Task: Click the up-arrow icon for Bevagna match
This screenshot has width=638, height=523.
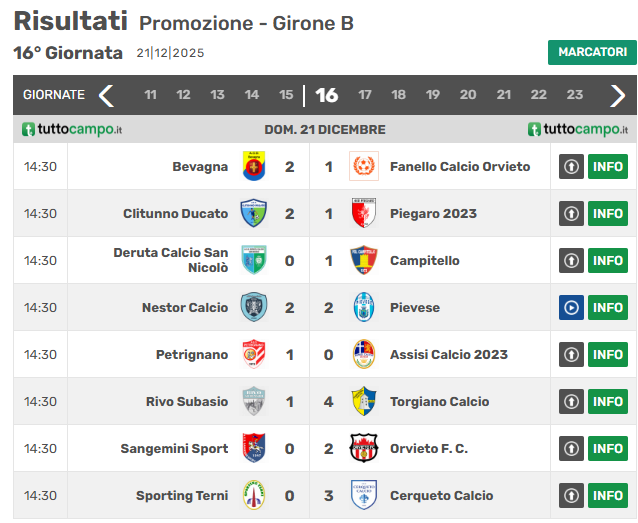Action: [571, 166]
